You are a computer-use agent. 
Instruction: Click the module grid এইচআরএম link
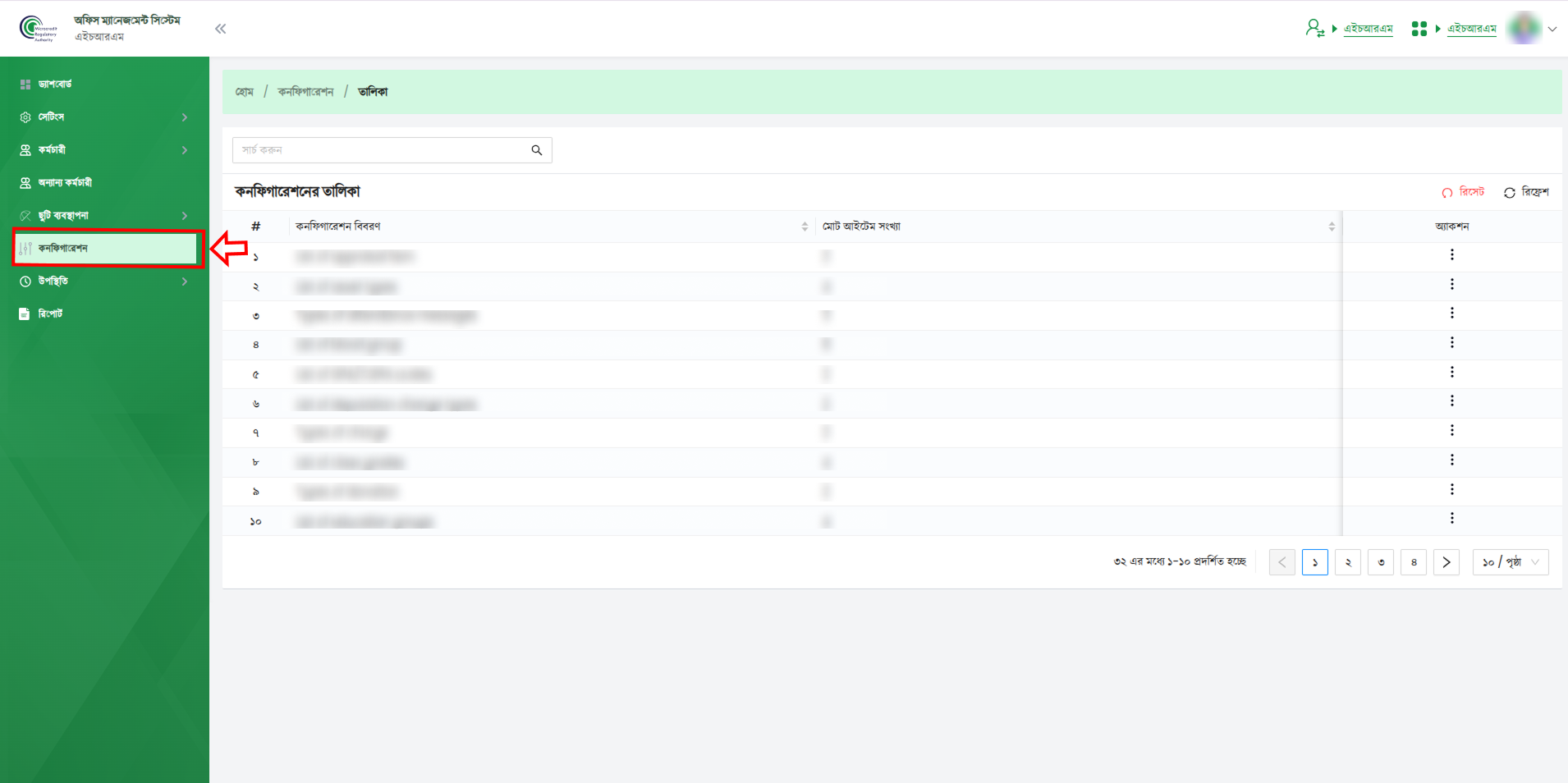(1471, 29)
